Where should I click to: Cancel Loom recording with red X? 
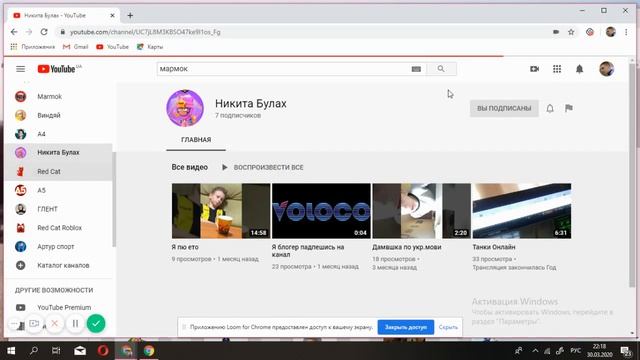click(54, 324)
